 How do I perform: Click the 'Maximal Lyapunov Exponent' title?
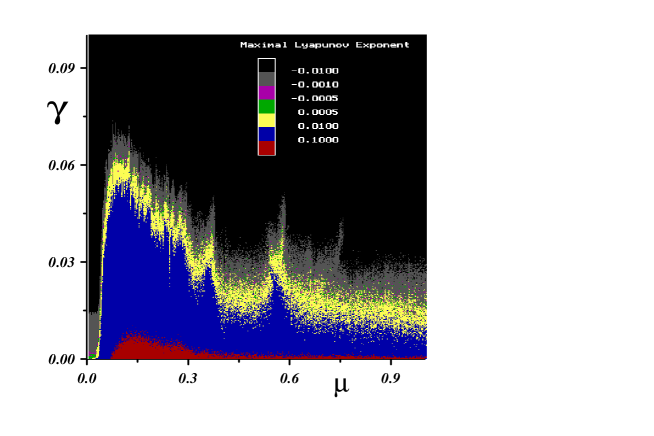coord(324,45)
